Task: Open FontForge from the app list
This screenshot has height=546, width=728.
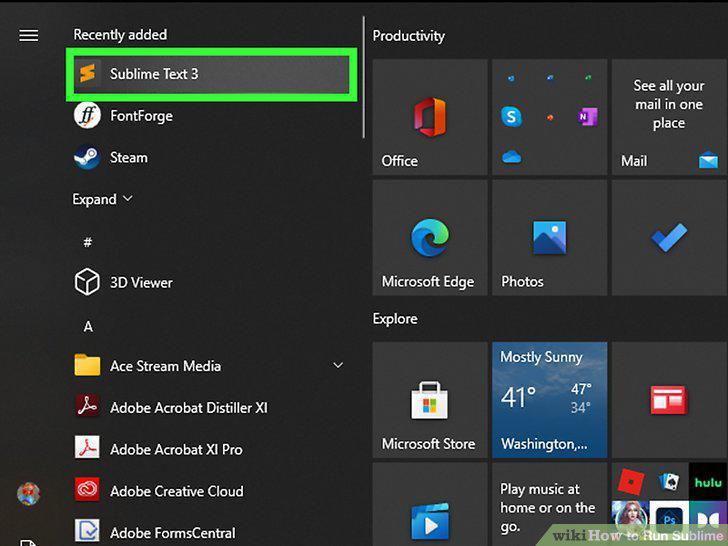Action: (x=211, y=116)
